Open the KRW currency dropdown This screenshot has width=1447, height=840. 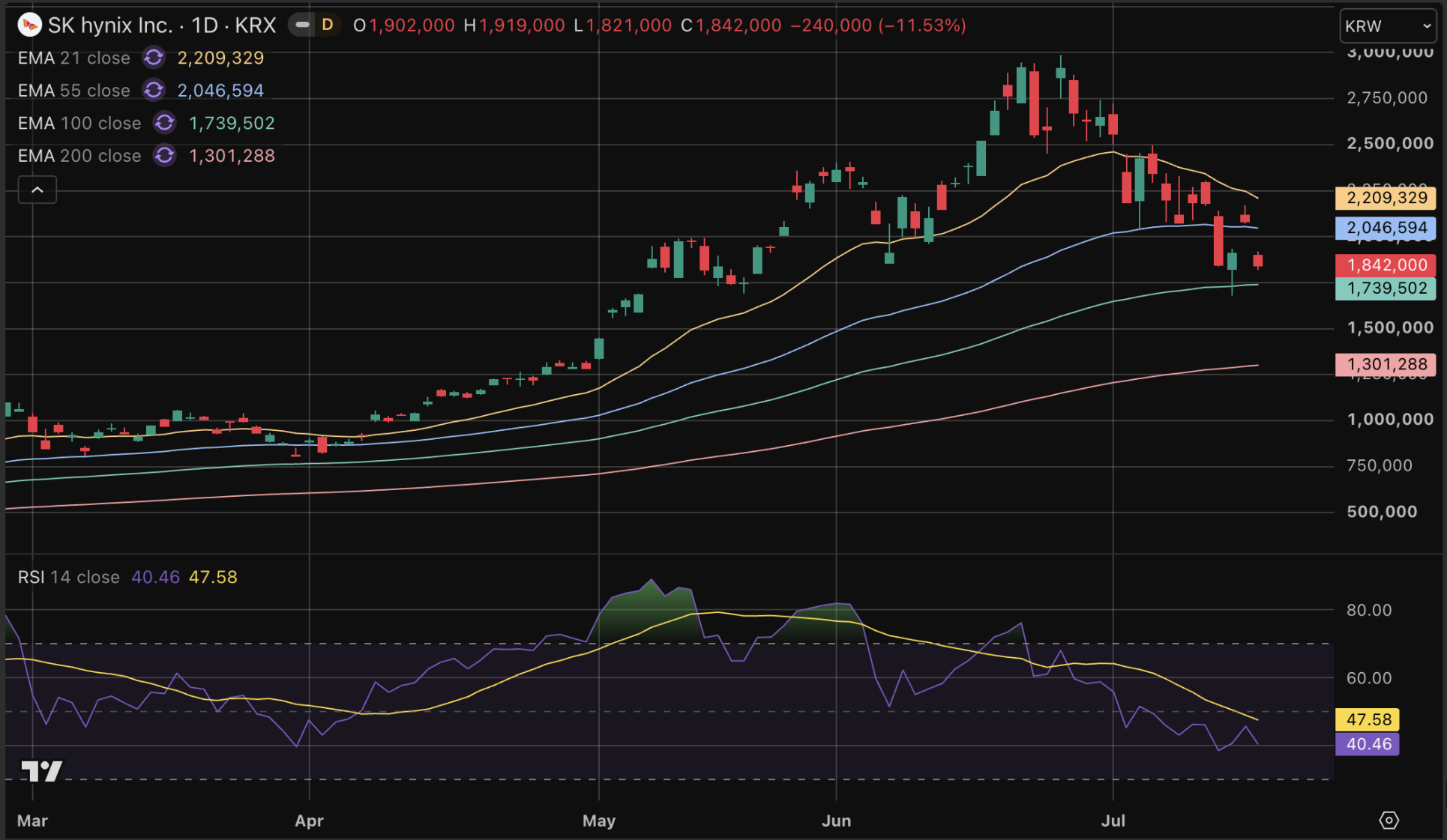(x=1388, y=26)
